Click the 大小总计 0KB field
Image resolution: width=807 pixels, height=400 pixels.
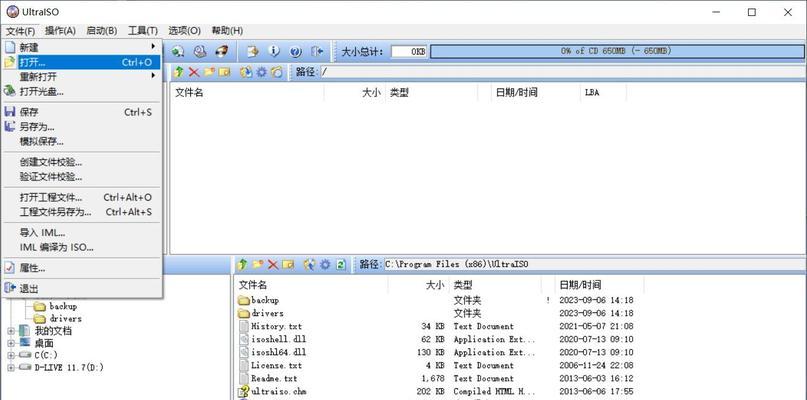coord(409,51)
